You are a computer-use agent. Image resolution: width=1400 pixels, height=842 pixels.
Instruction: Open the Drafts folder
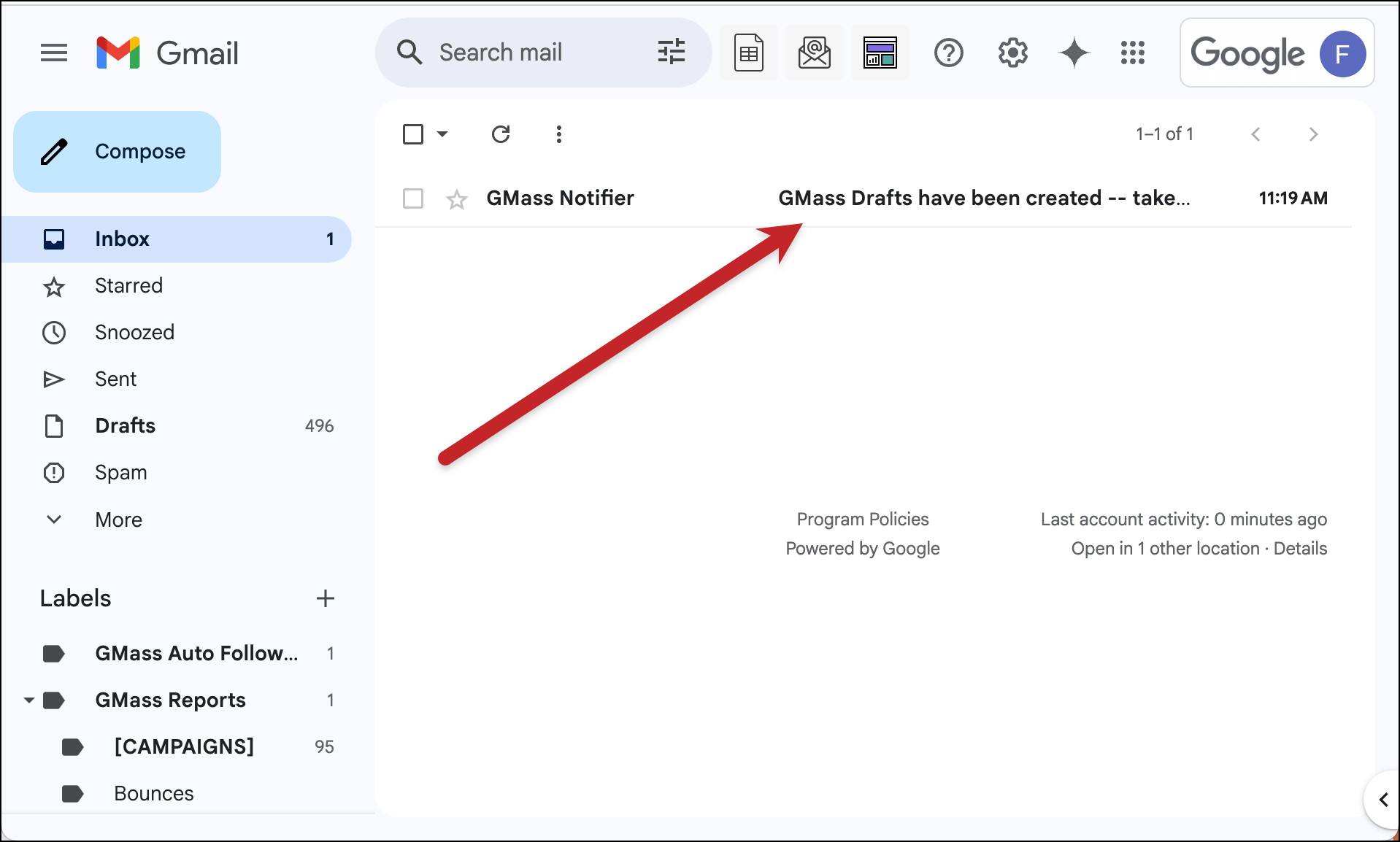pos(177,426)
